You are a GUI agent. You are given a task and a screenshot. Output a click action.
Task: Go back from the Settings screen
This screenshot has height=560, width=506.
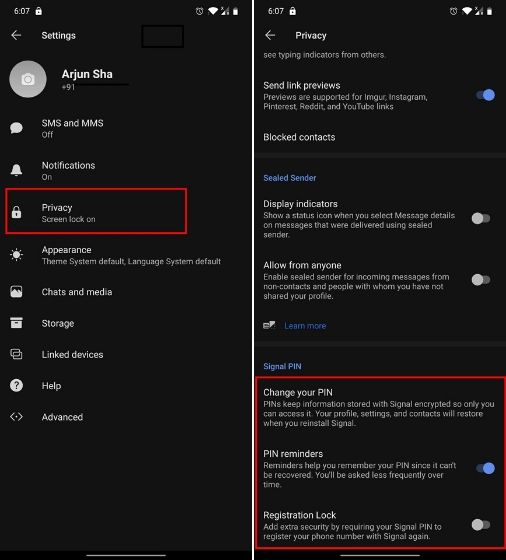pyautogui.click(x=16, y=35)
